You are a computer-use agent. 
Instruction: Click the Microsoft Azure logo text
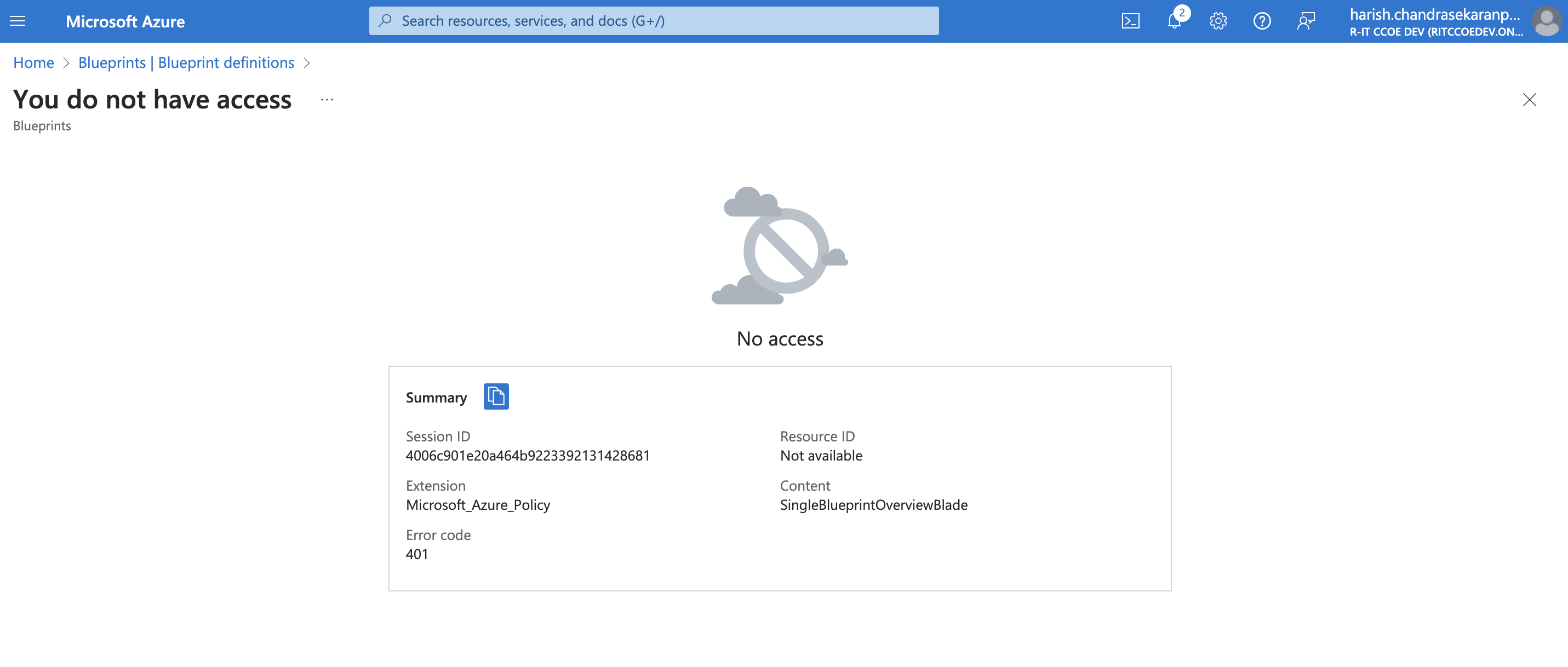[125, 21]
